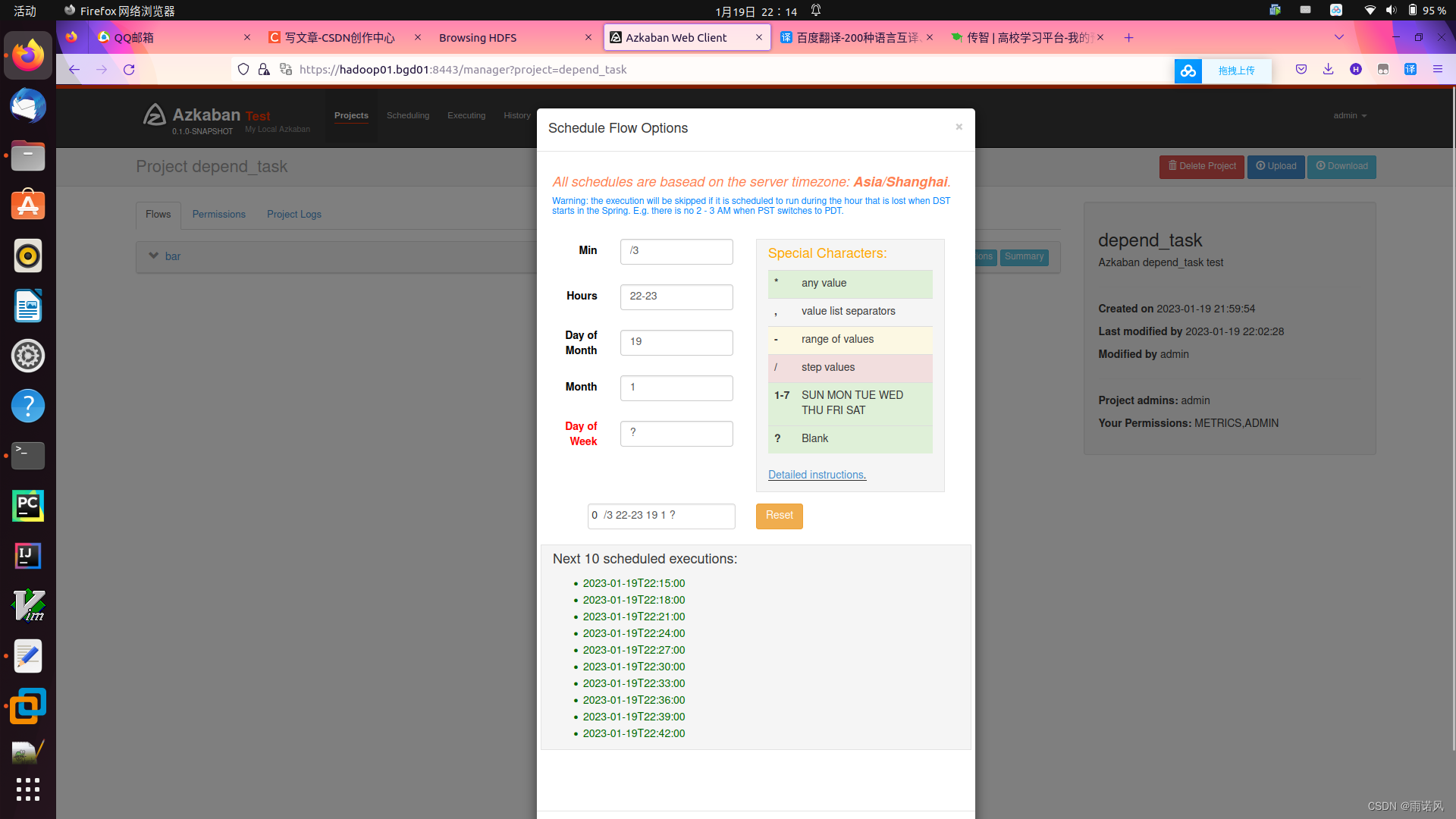The image size is (1456, 819).
Task: Open the Project Logs tab
Action: point(293,215)
